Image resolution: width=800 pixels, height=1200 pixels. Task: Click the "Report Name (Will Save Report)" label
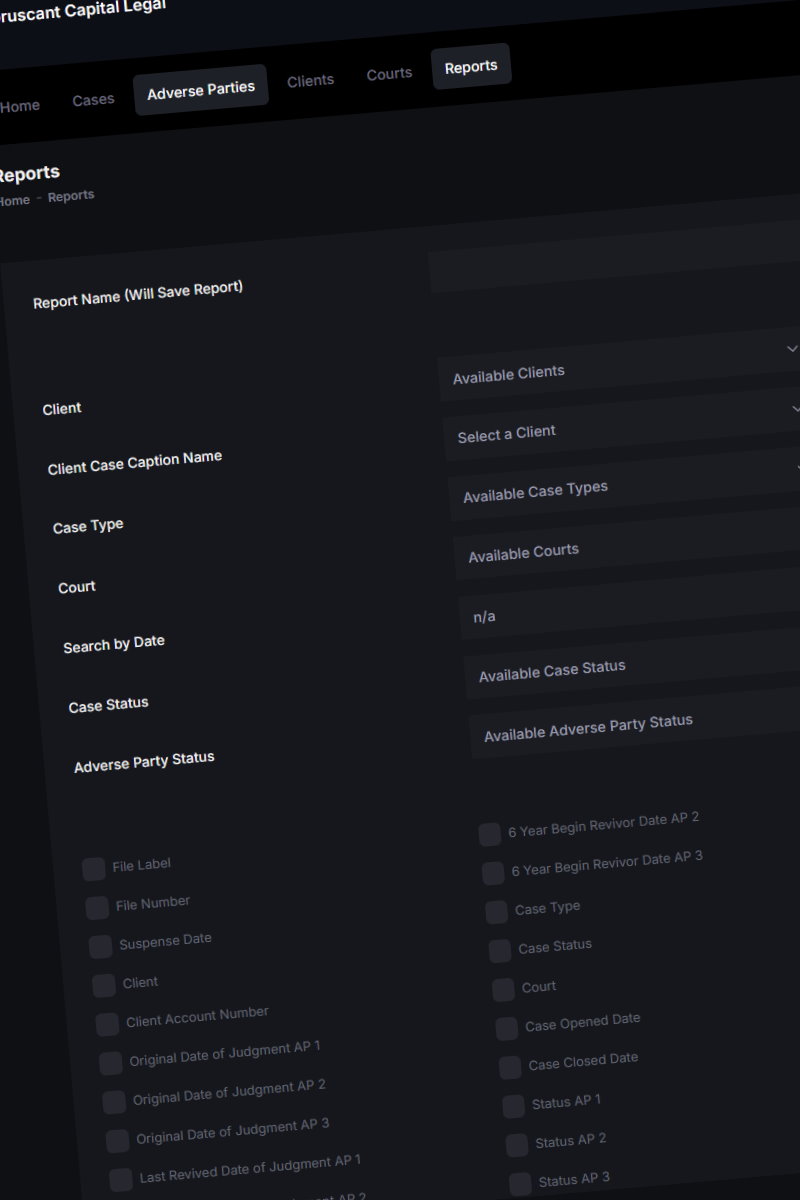(138, 295)
